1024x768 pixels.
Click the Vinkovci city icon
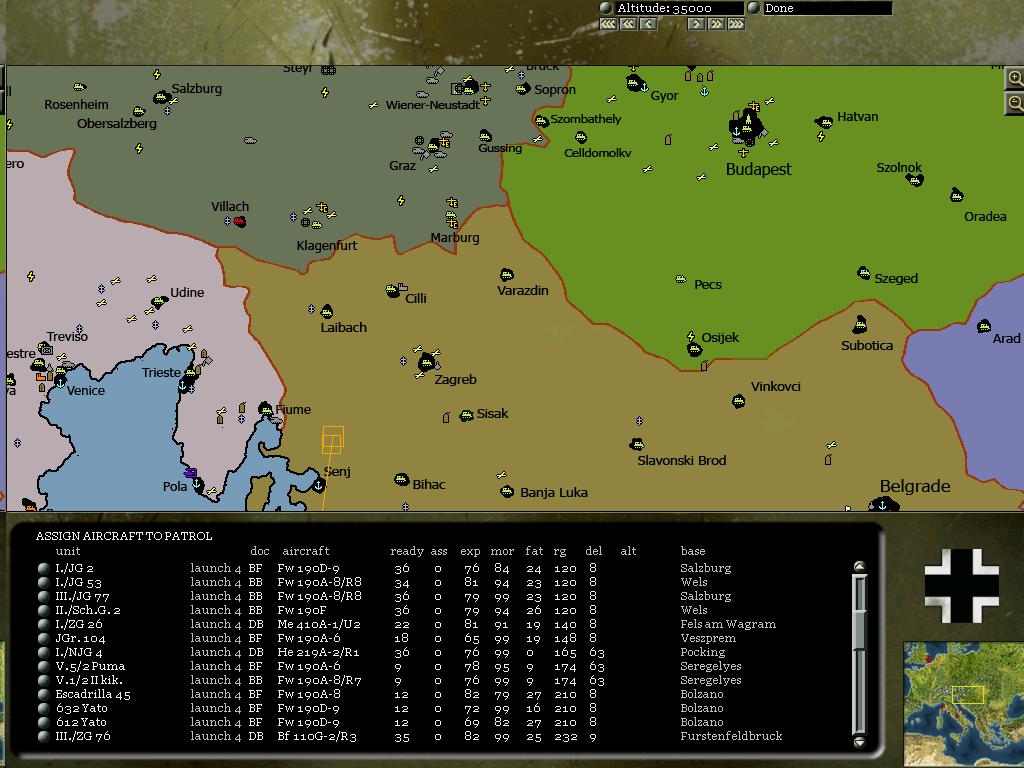[739, 401]
